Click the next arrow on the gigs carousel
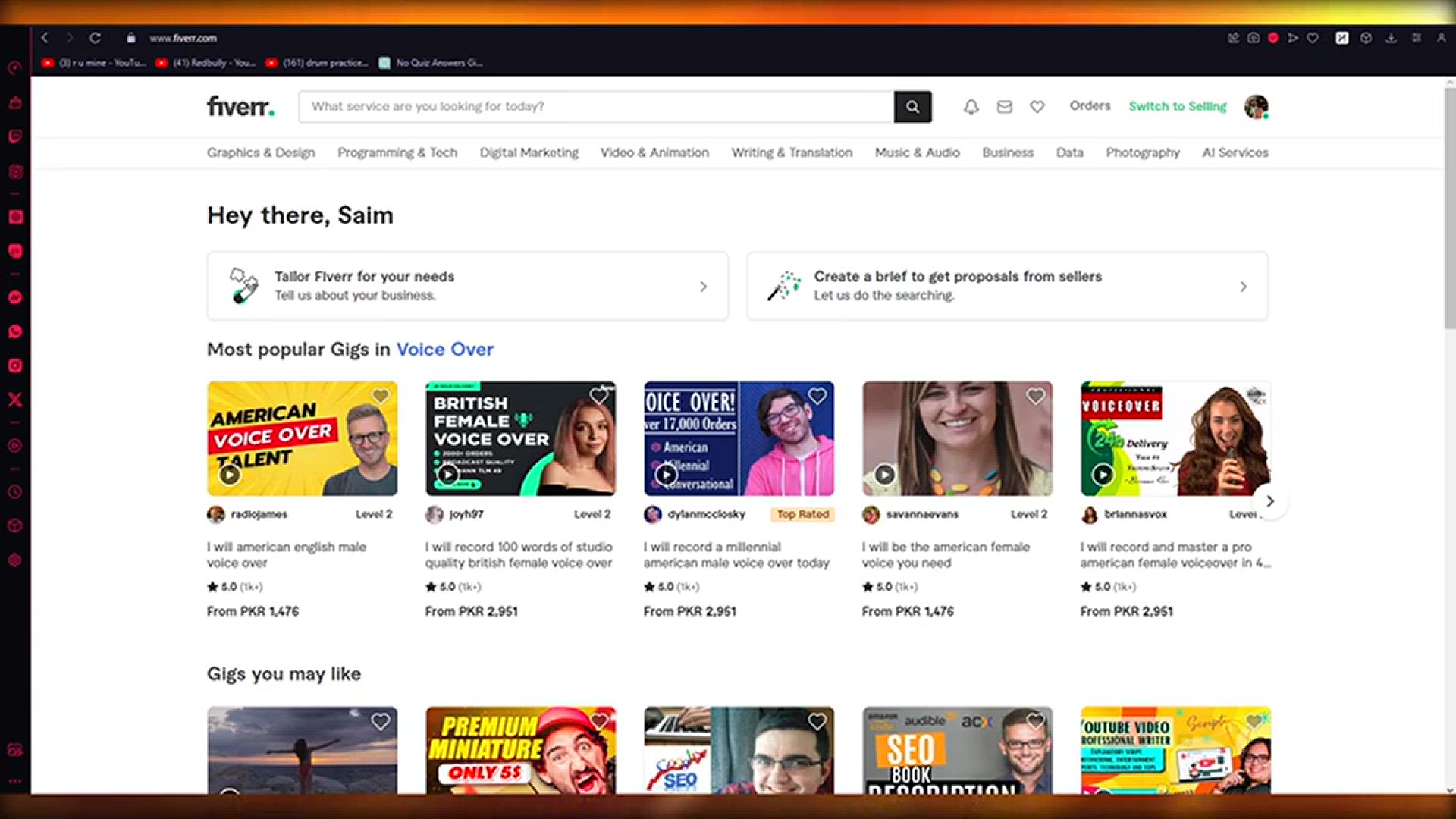Image resolution: width=1456 pixels, height=819 pixels. 1269,501
